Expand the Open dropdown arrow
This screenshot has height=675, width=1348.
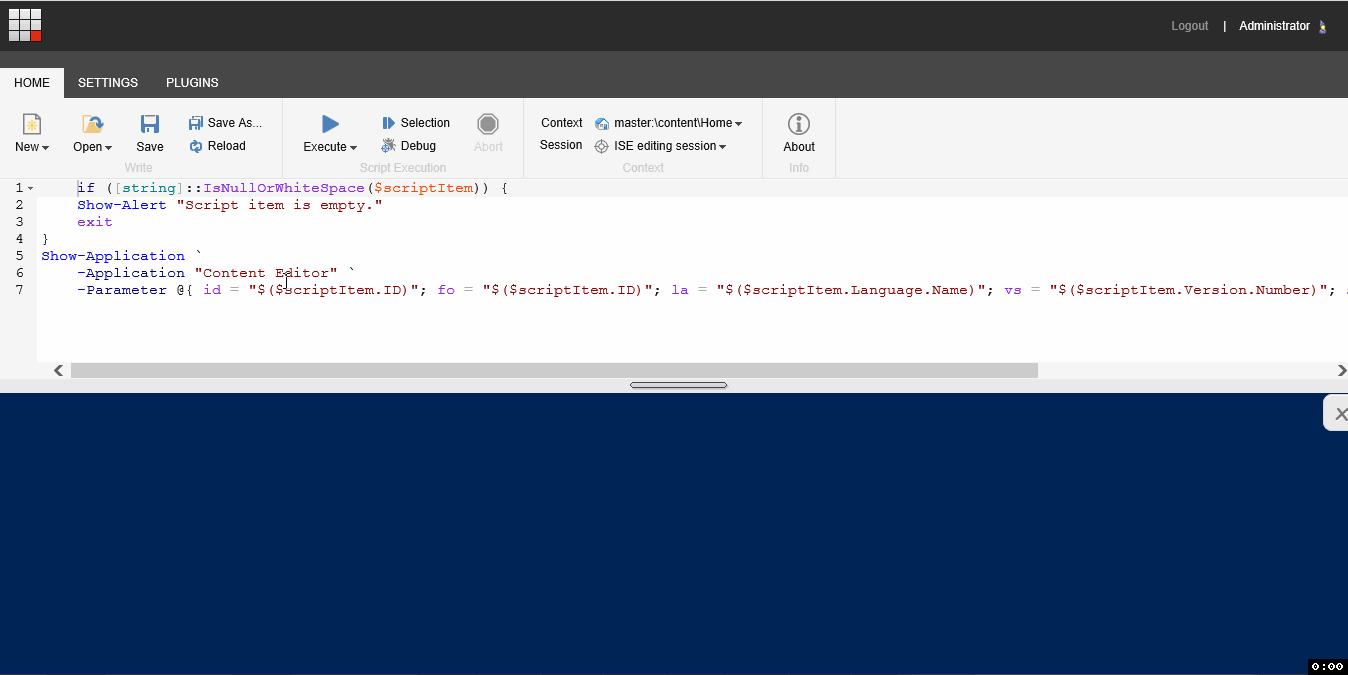coord(108,148)
